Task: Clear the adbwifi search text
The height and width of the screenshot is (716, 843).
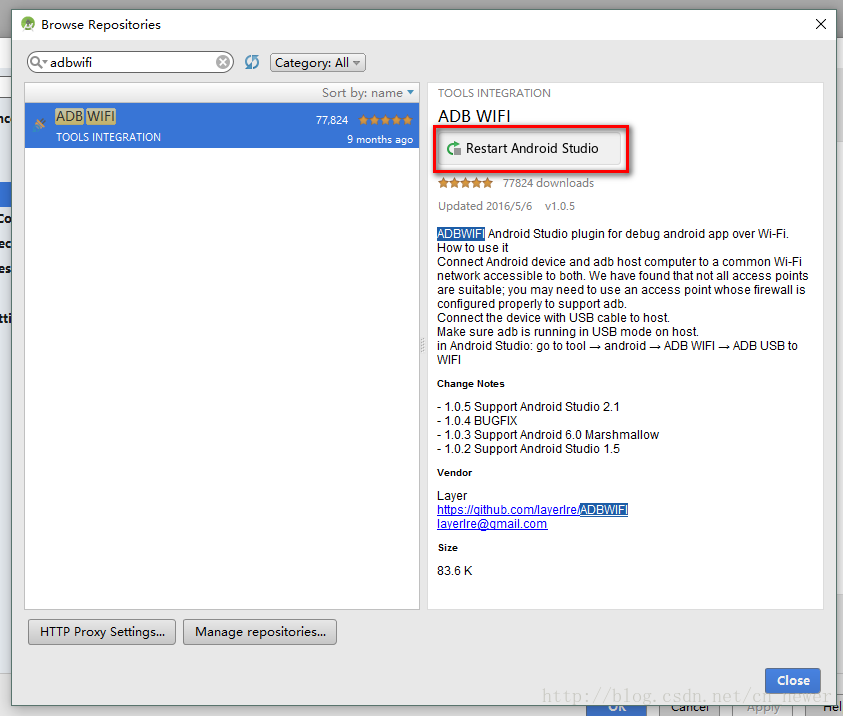Action: (x=223, y=62)
